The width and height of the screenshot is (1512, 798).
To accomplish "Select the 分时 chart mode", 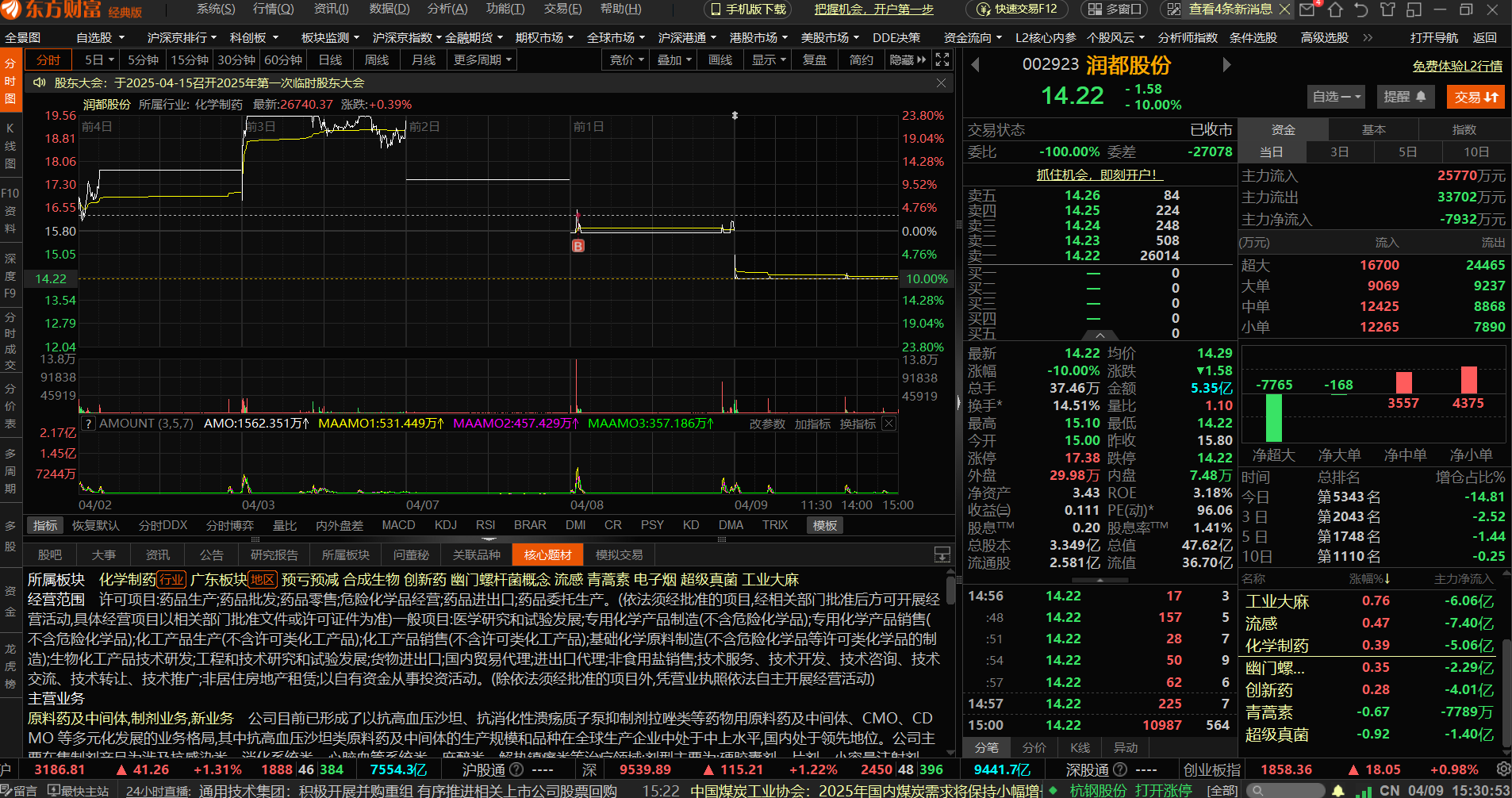I will 49,59.
